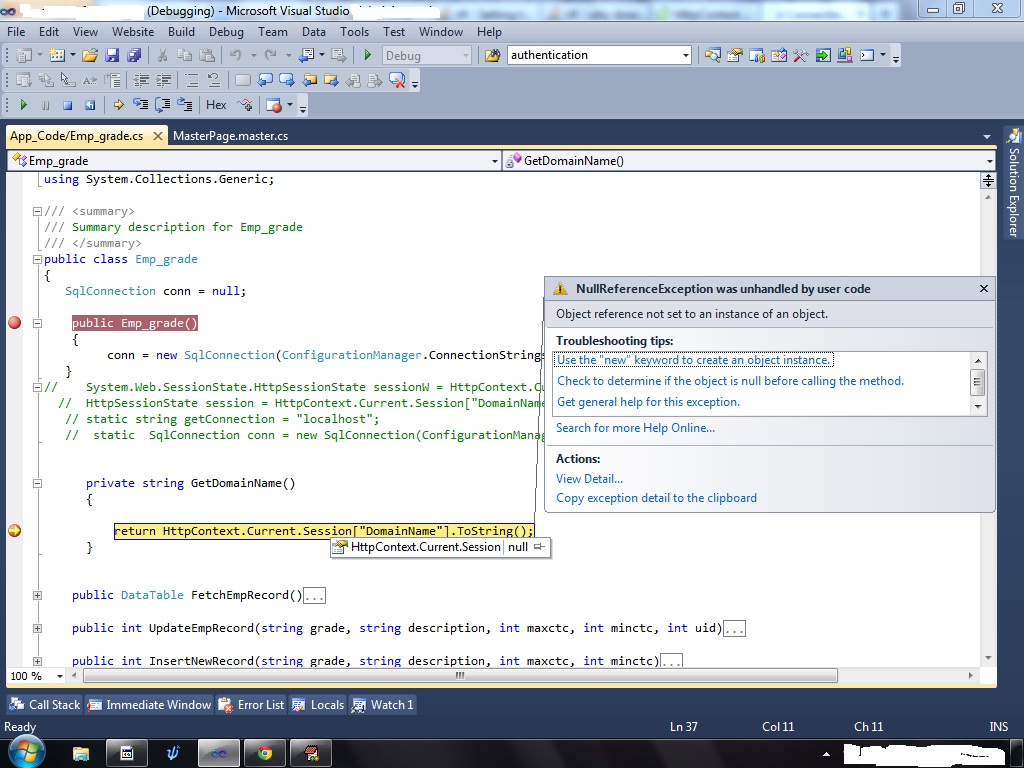Click View Detail... action link
The width and height of the screenshot is (1024, 768).
point(589,479)
